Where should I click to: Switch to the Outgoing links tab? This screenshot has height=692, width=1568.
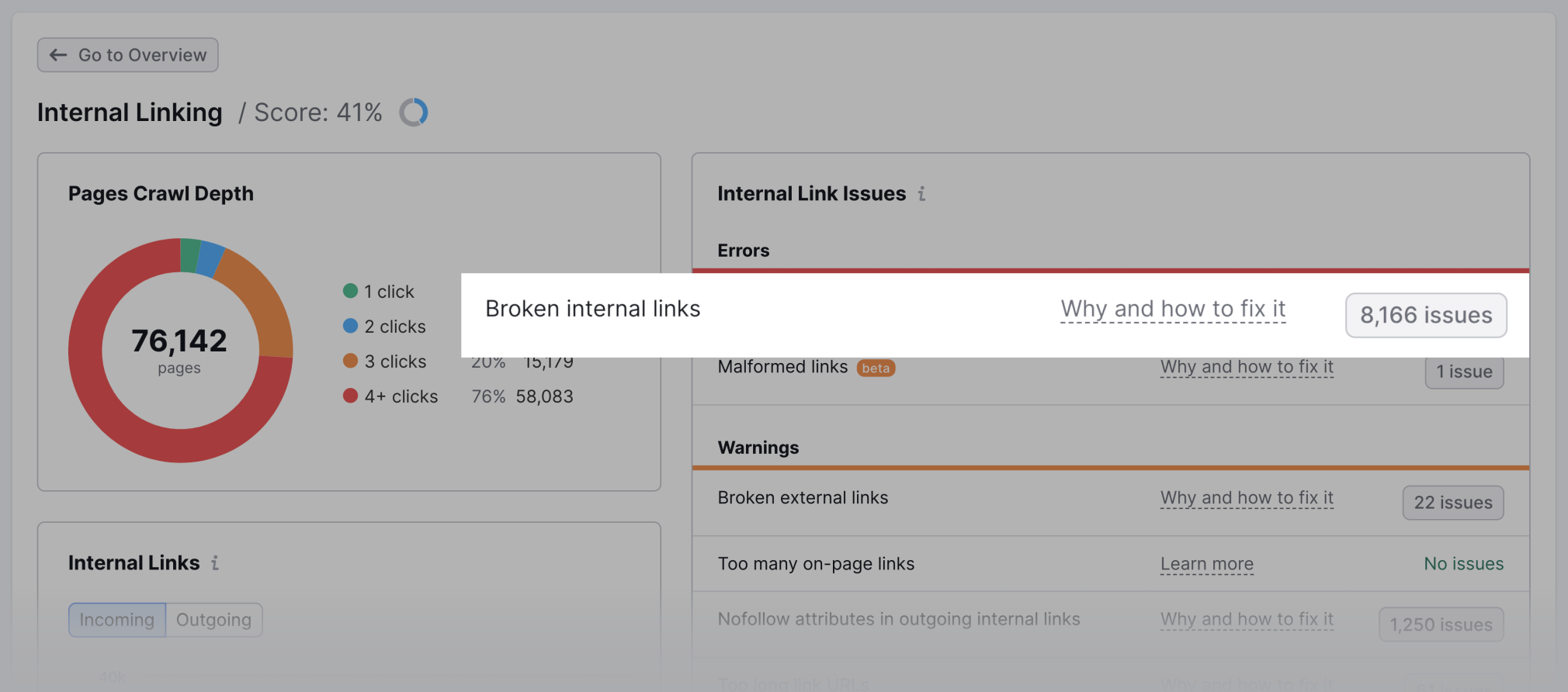[214, 620]
